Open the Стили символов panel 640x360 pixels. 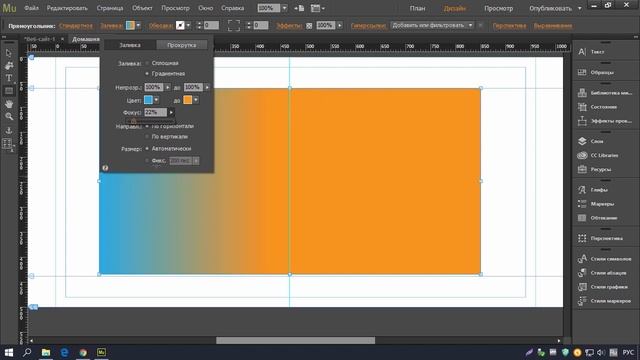click(582, 259)
